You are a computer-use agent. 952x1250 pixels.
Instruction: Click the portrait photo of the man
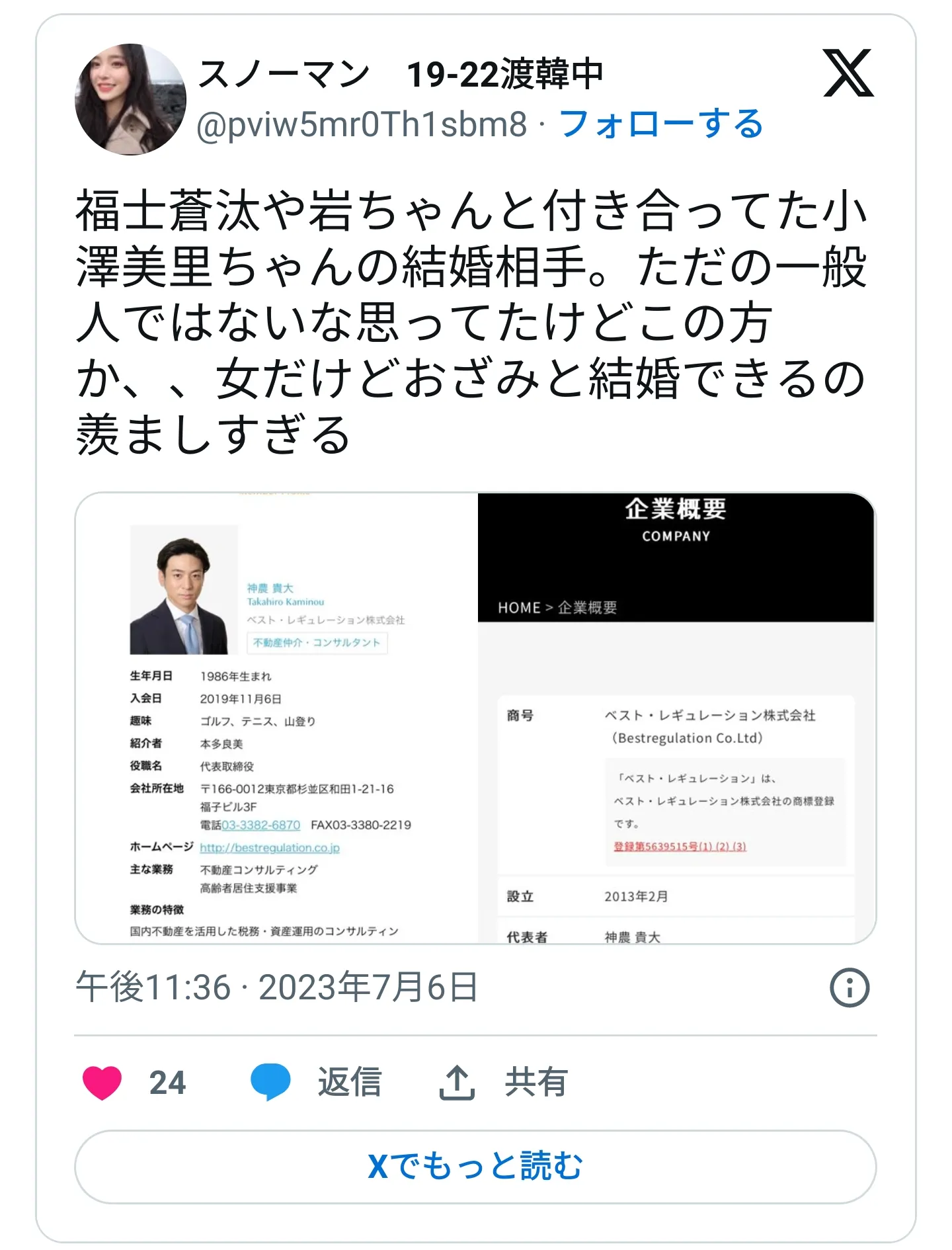[184, 590]
